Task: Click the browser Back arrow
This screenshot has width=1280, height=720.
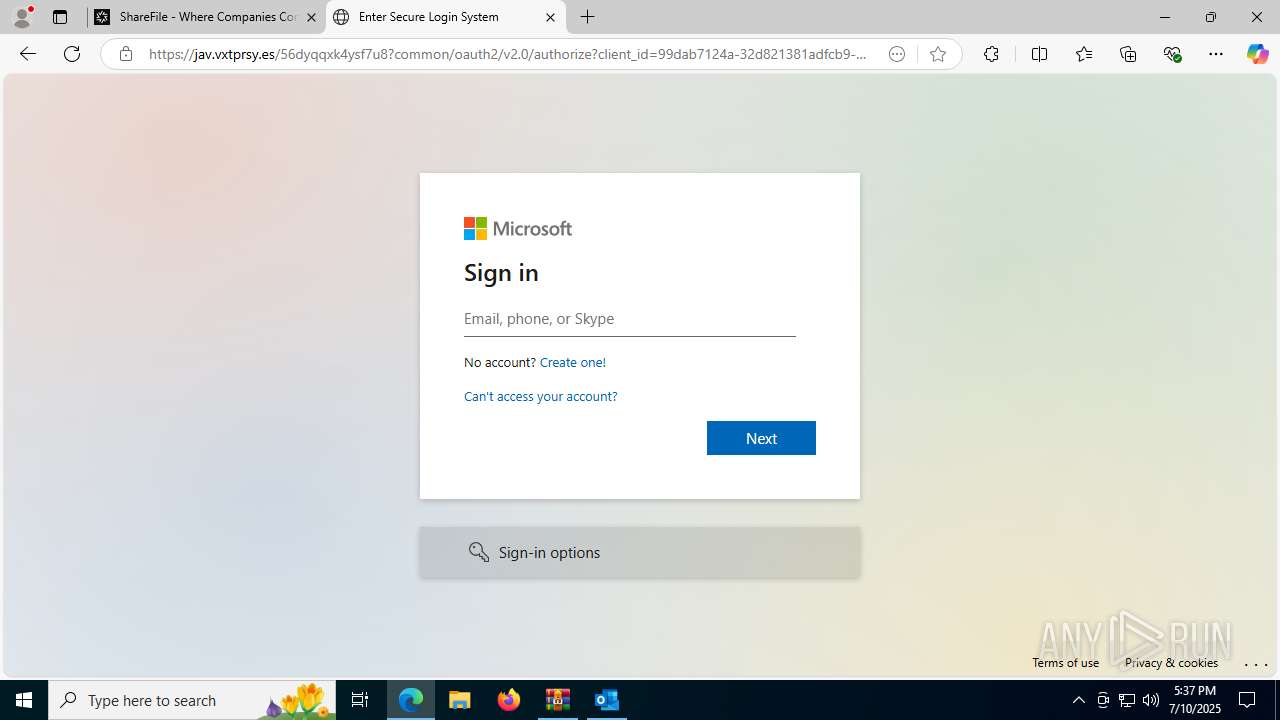Action: coord(28,54)
